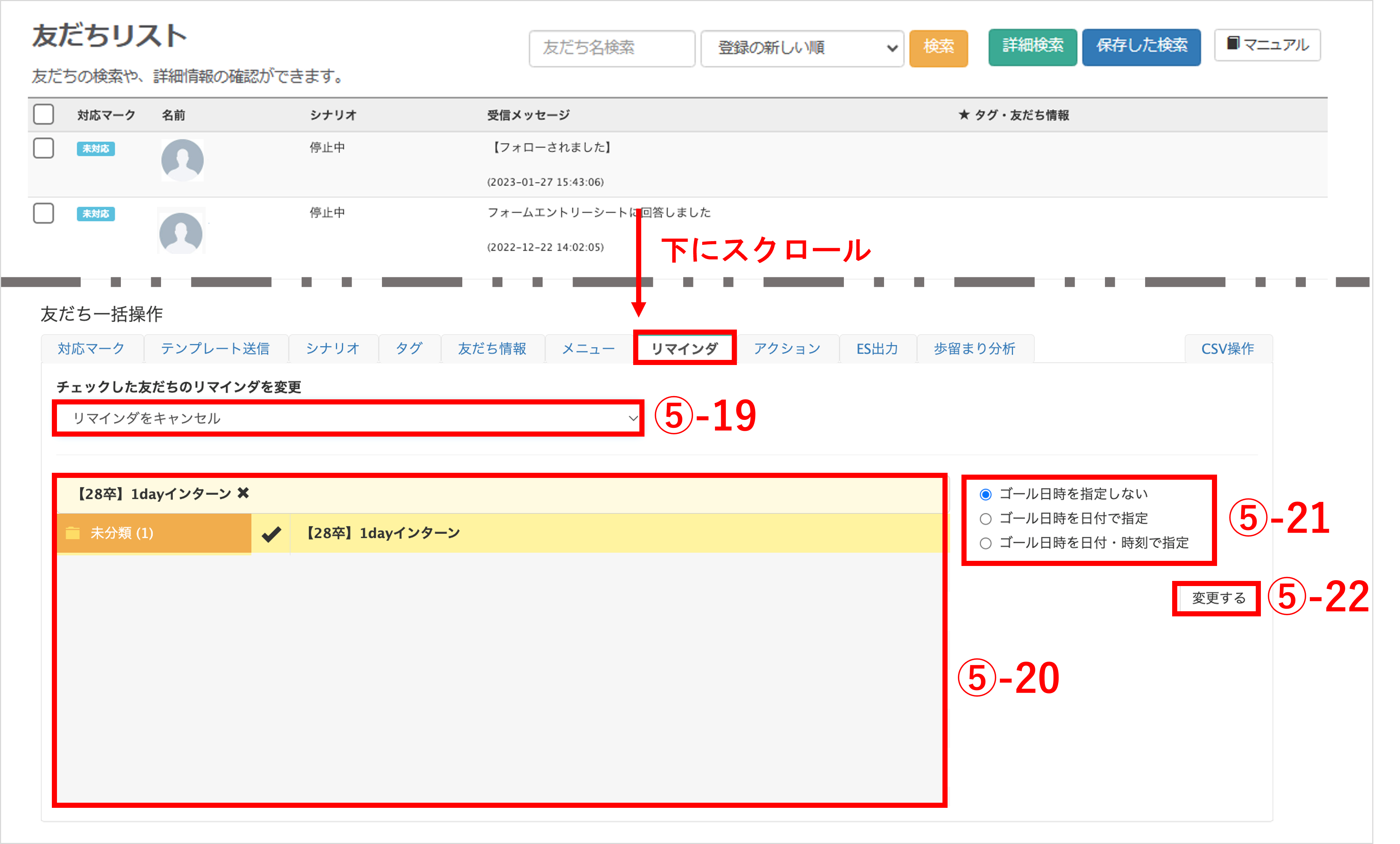Click the マニュアル book icon

1232,43
